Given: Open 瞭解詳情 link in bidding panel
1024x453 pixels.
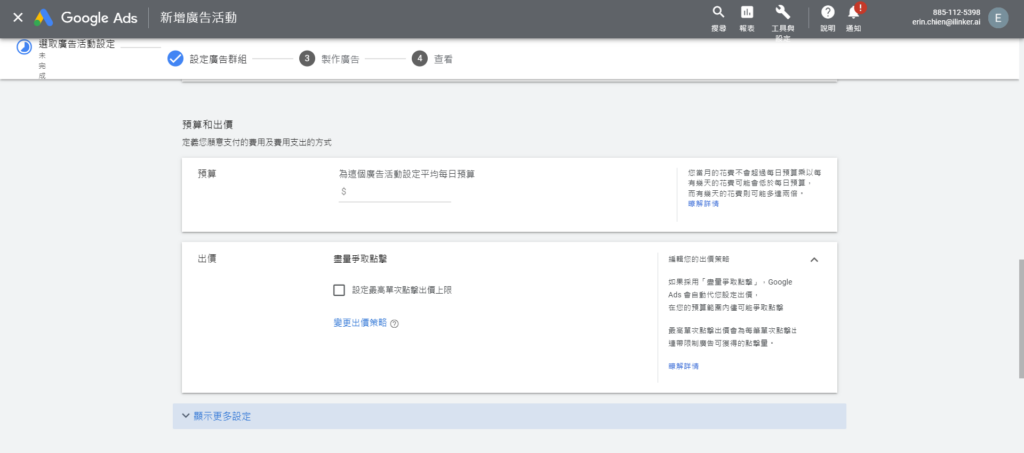Looking at the screenshot, I should tap(683, 366).
